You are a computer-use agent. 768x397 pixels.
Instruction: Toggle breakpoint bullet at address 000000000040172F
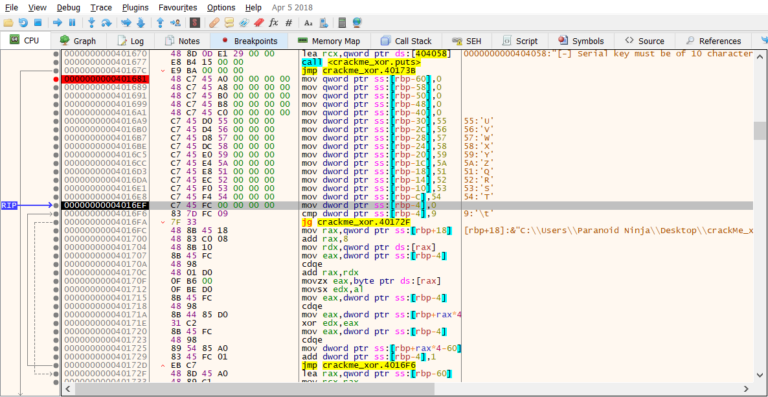pyautogui.click(x=56, y=374)
